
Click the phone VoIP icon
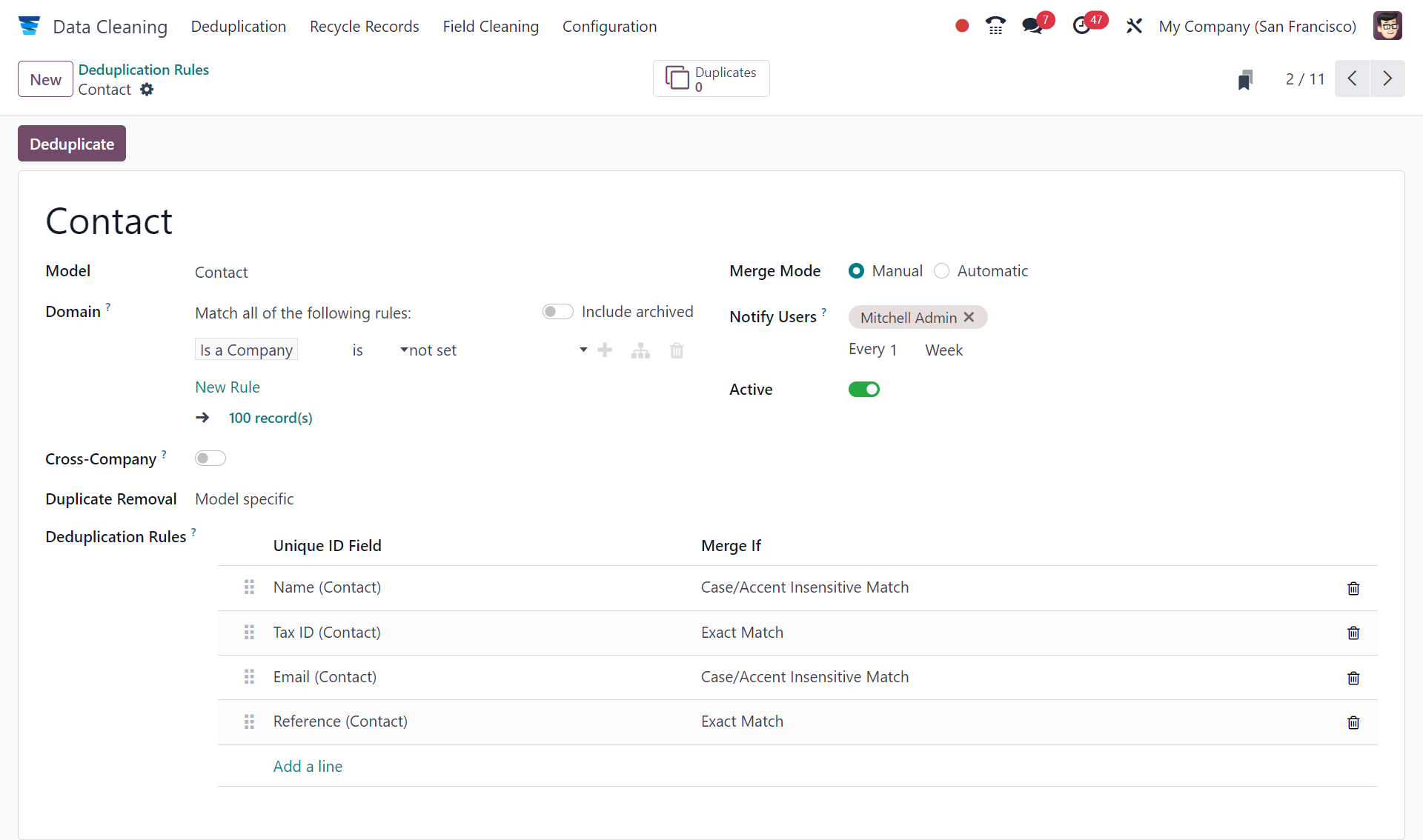tap(995, 26)
